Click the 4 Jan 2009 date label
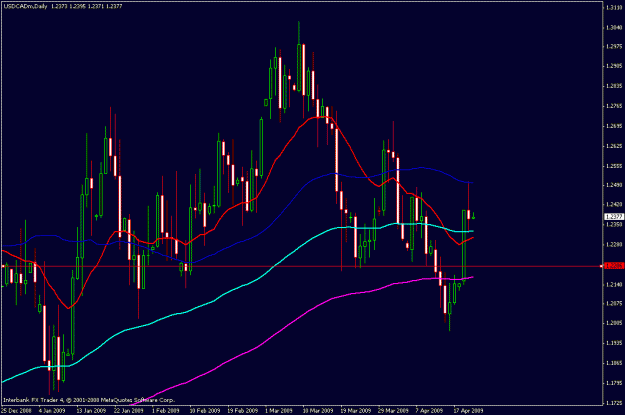 (x=52, y=411)
